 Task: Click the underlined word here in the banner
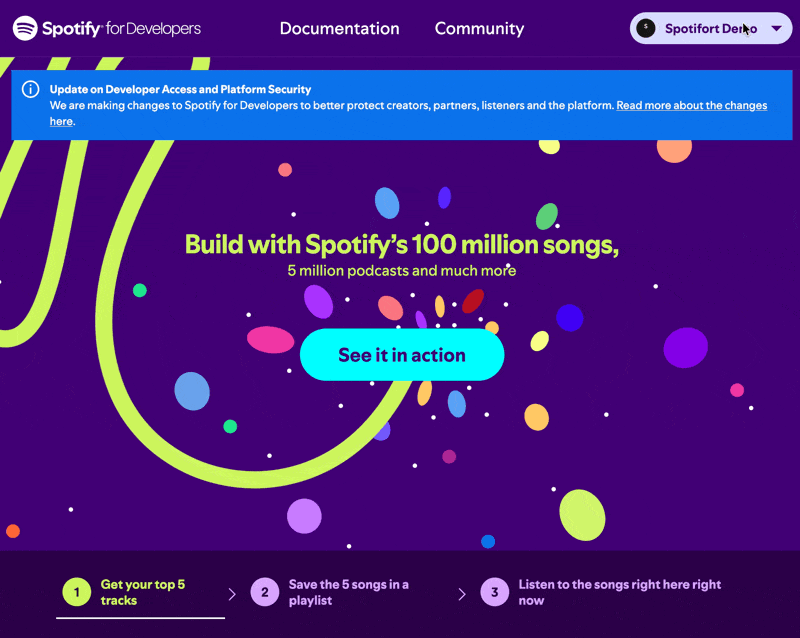tap(60, 121)
